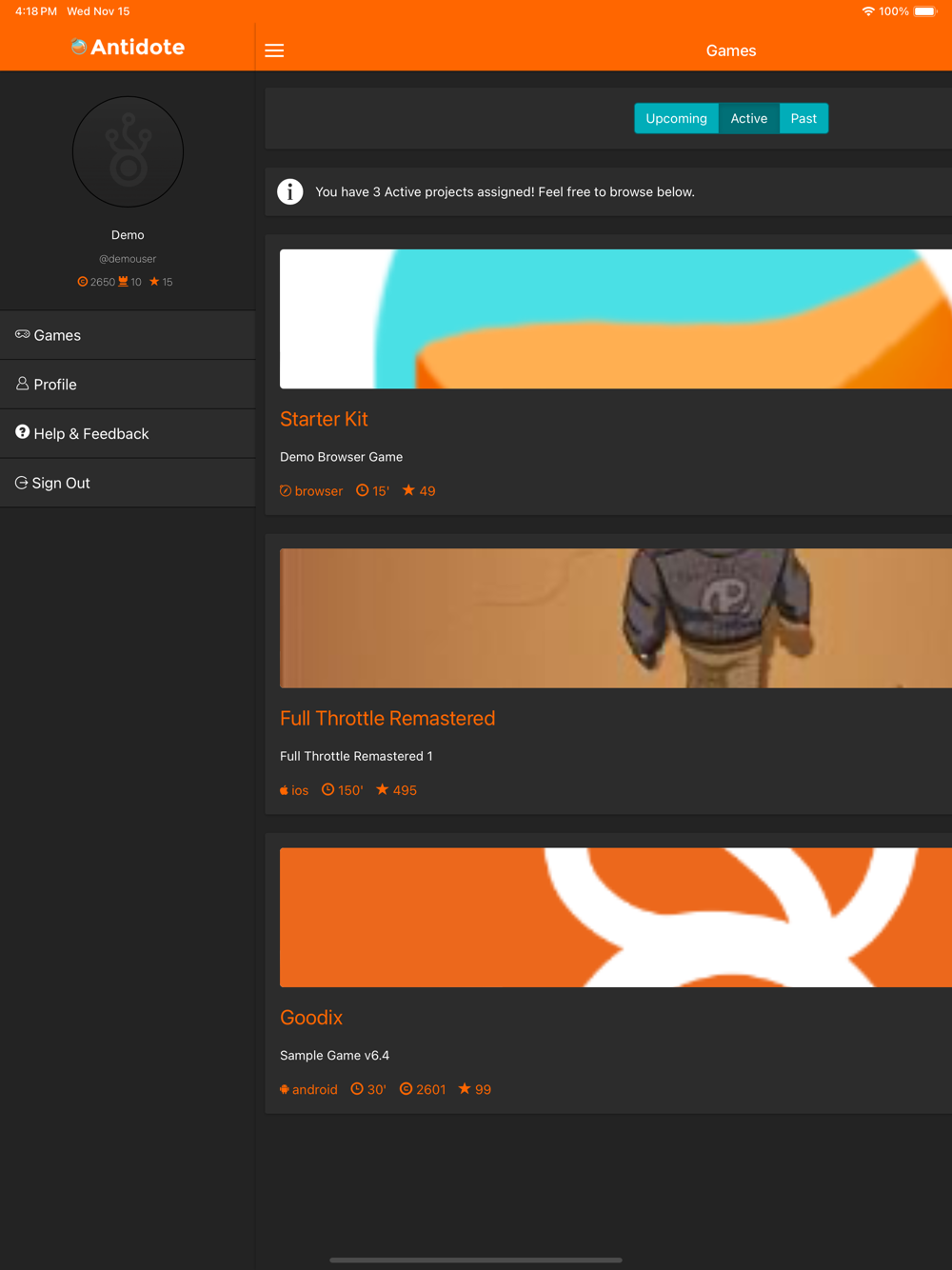Click the question mark icon beside Help
The image size is (952, 1270).
tap(22, 432)
